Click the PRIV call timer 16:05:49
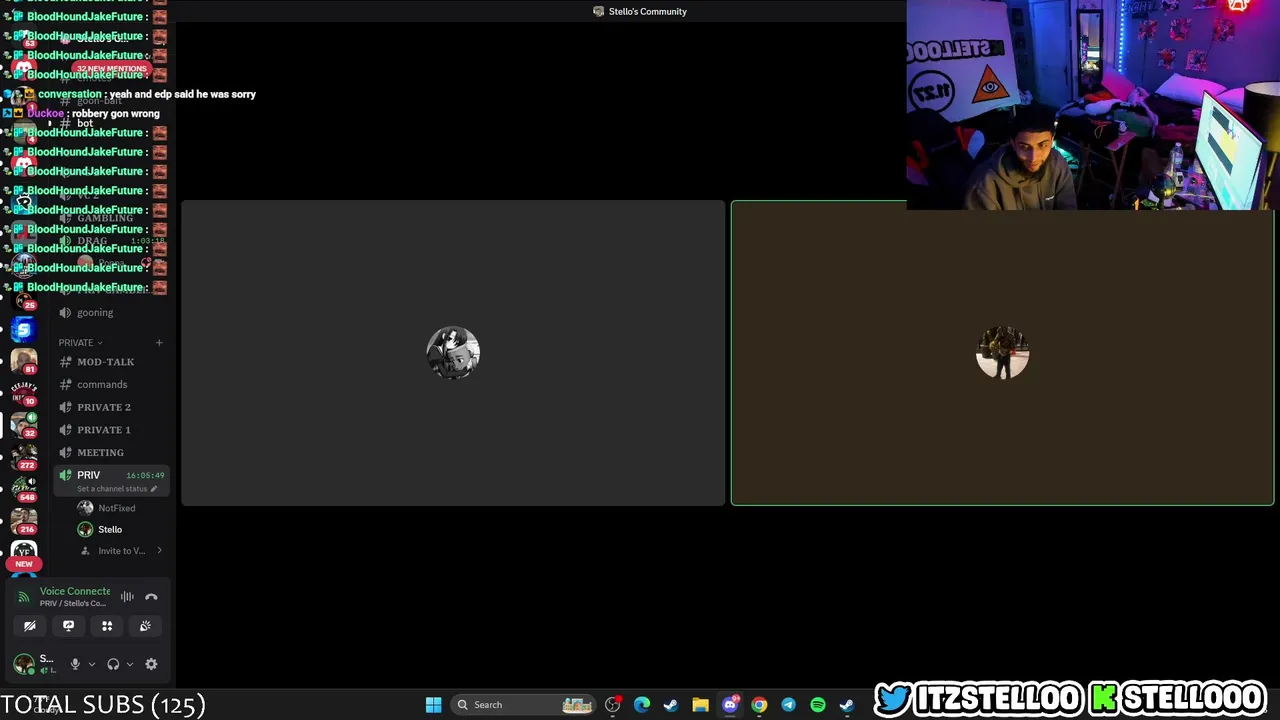This screenshot has width=1280, height=720. [x=145, y=476]
